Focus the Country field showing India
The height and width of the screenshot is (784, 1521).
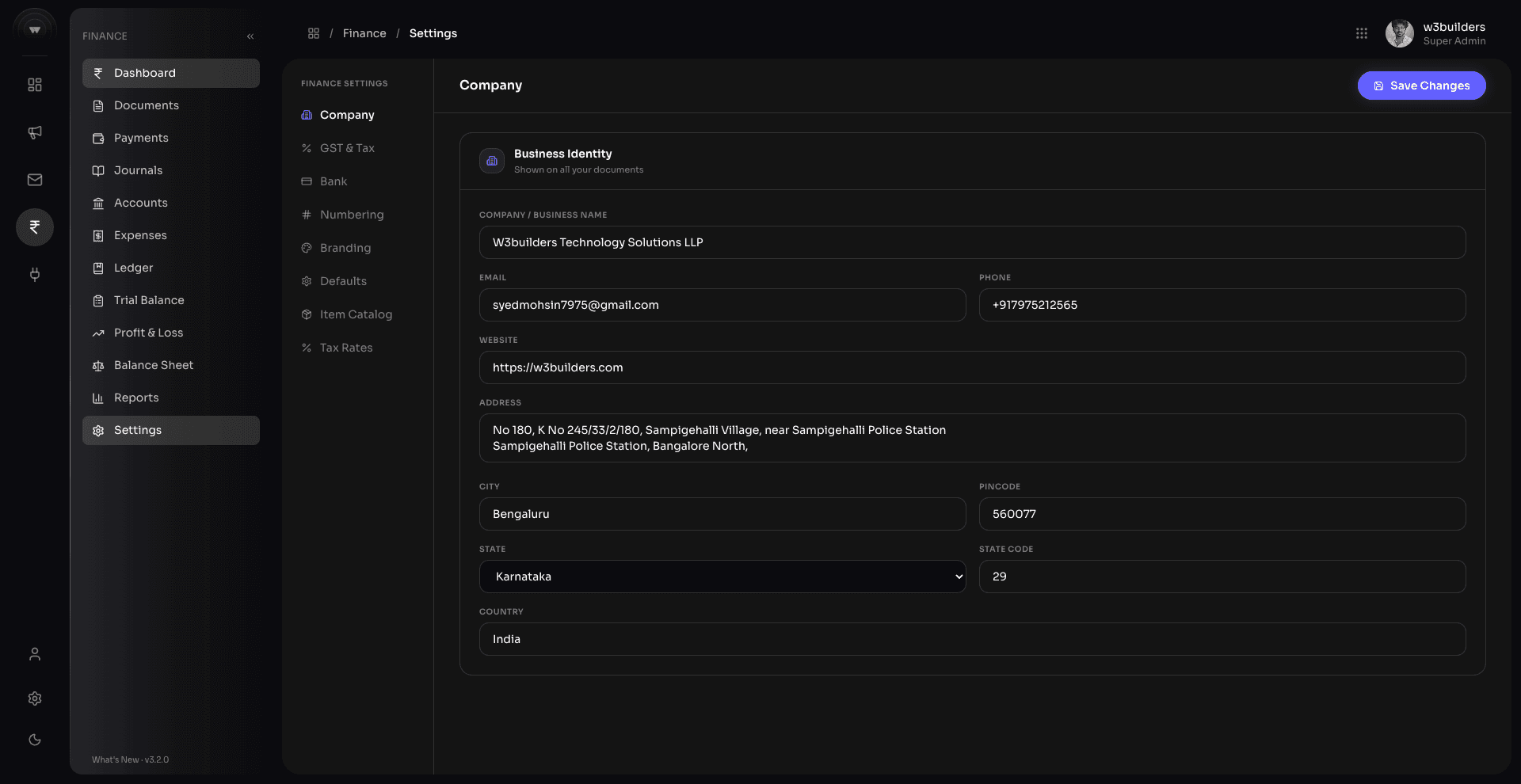click(x=972, y=639)
